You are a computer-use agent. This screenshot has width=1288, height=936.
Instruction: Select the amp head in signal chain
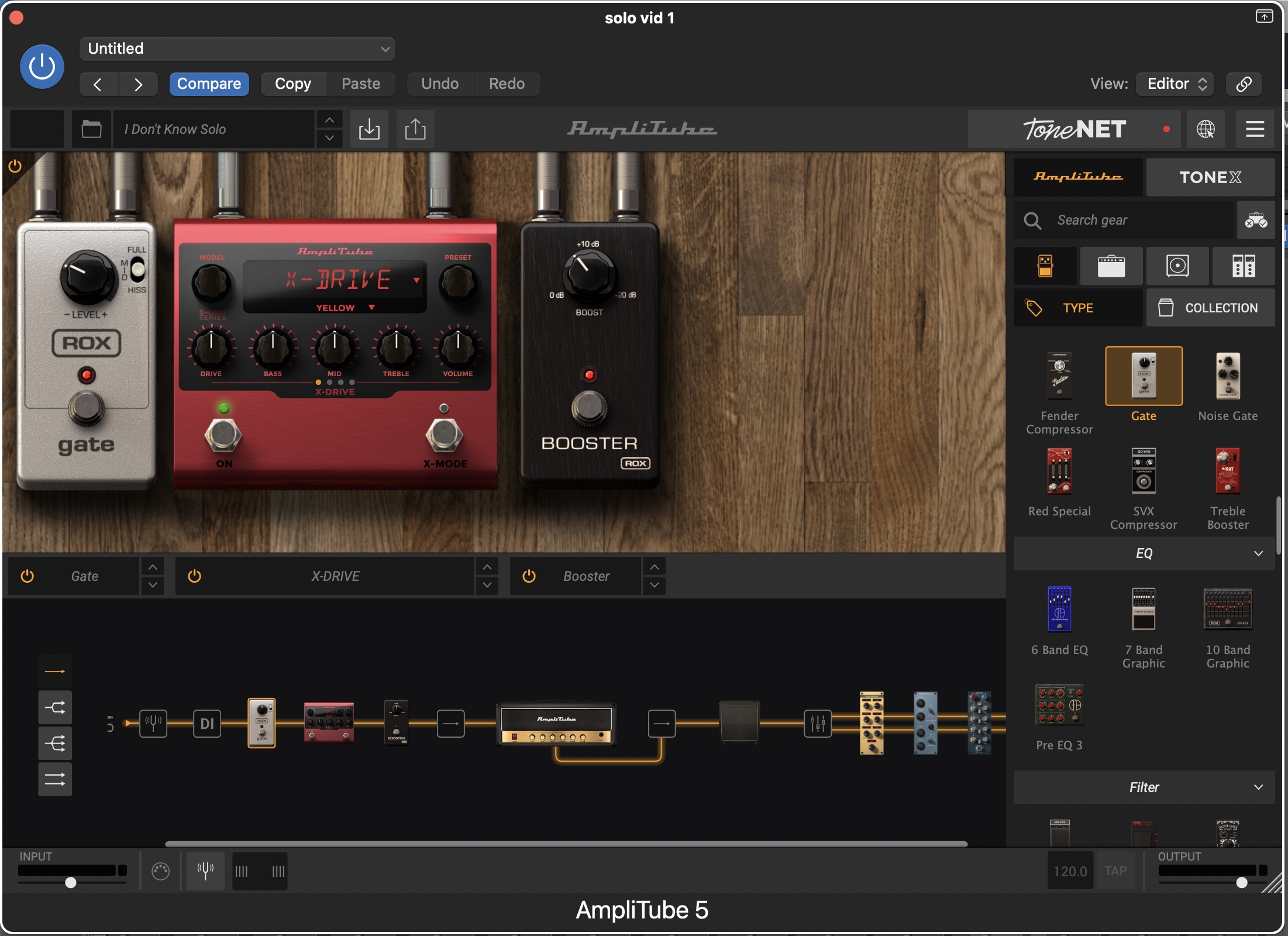[556, 724]
